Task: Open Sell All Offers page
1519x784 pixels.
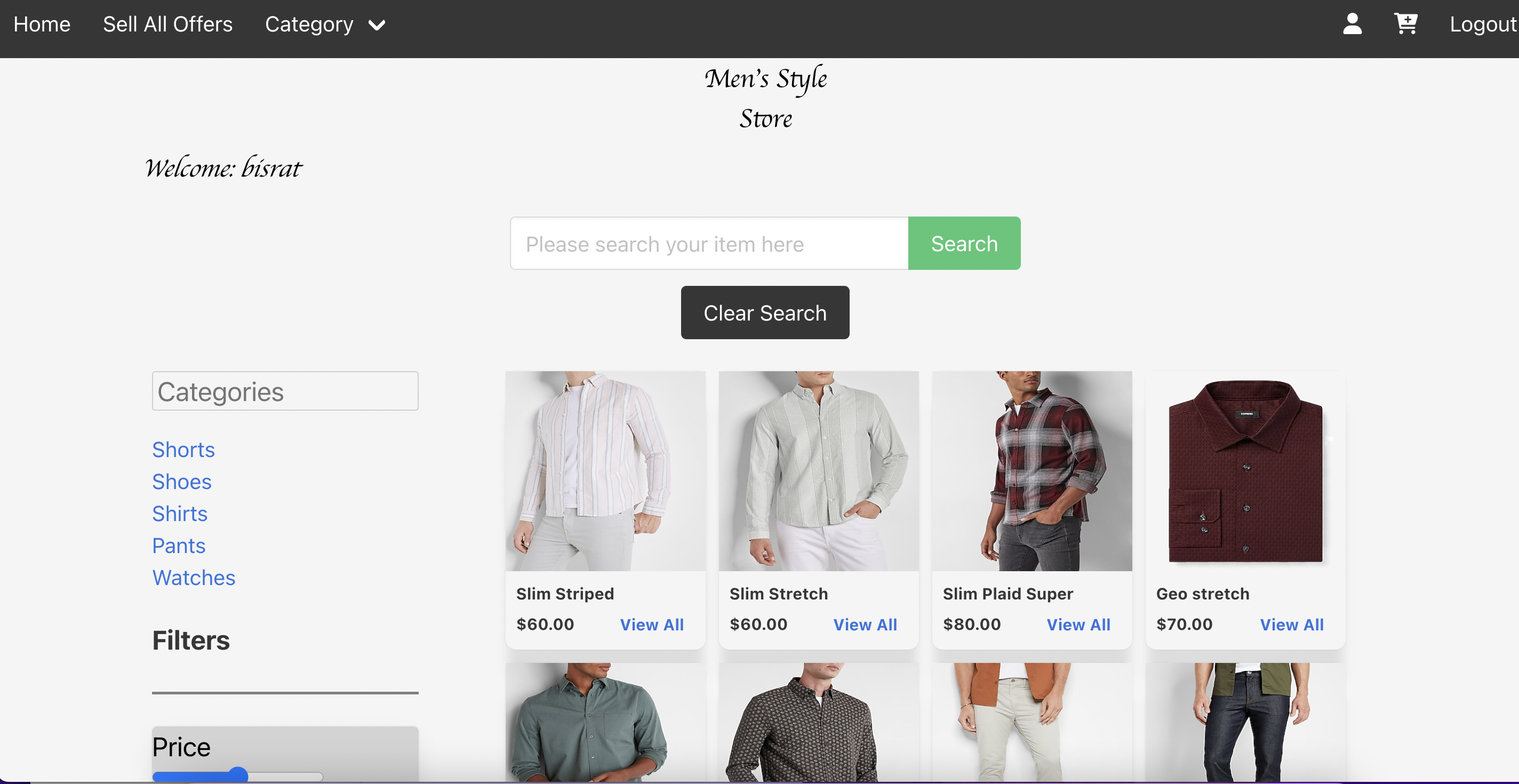Action: coord(167,24)
